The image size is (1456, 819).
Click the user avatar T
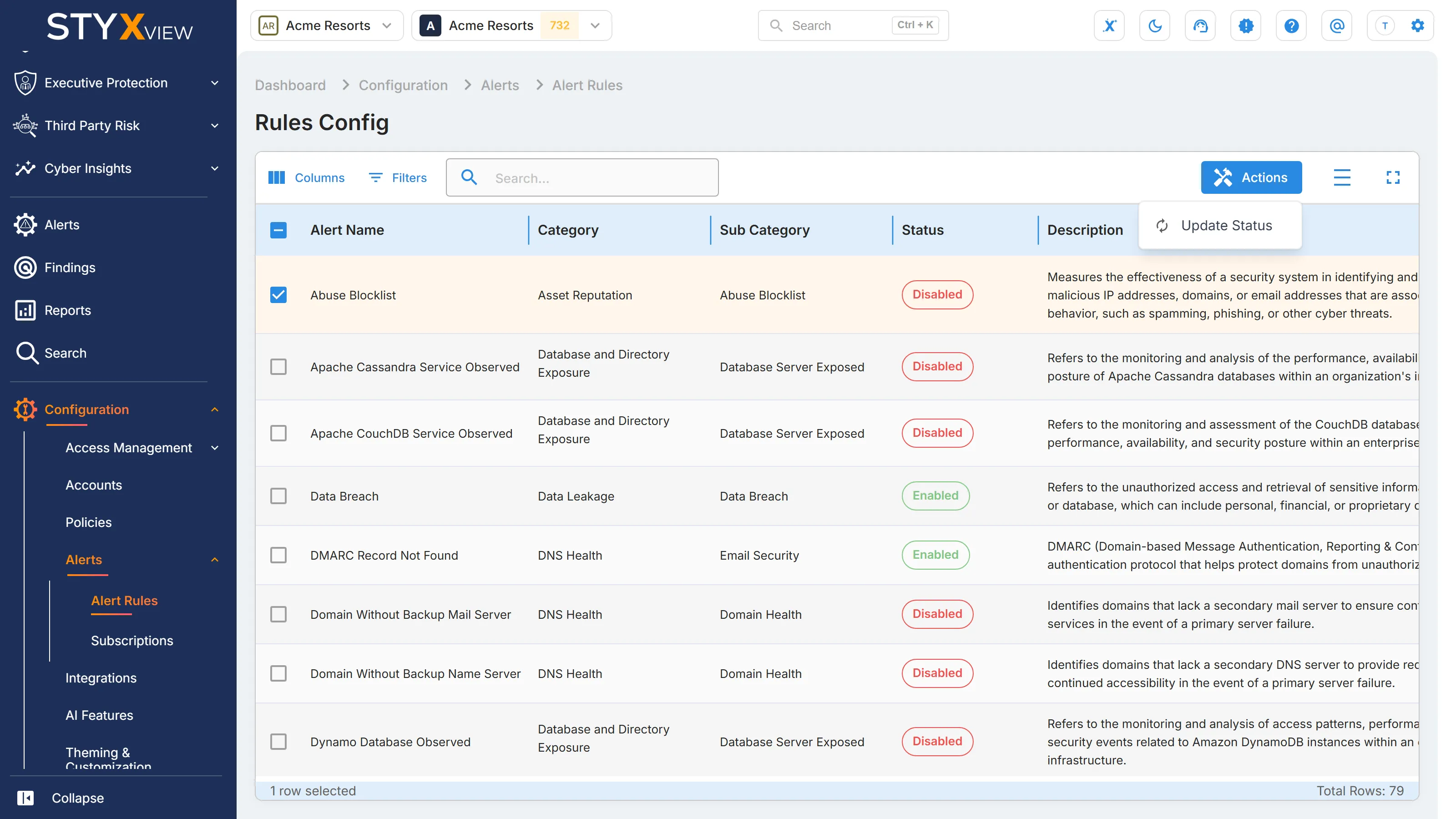point(1385,25)
